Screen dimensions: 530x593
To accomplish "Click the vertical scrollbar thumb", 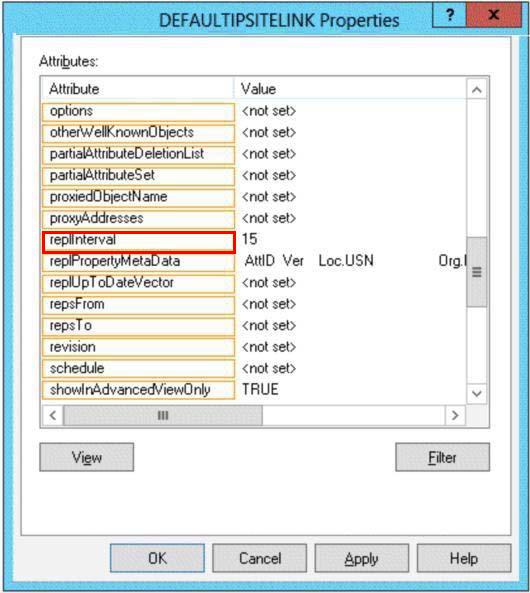I will pos(477,272).
